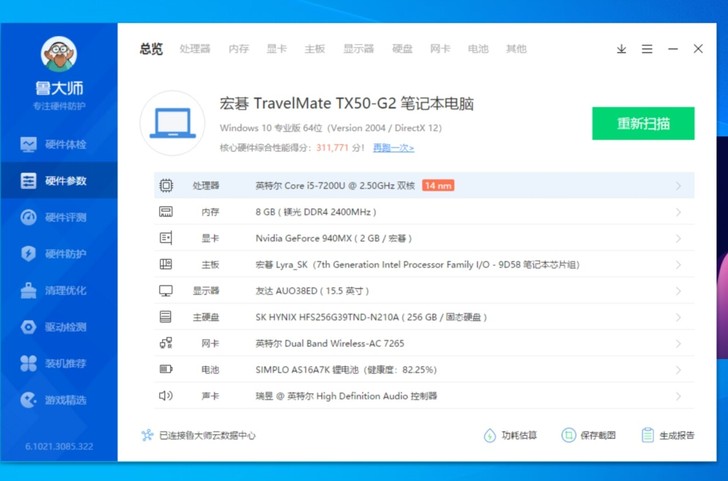Expand the 处理器 row chevron
Image resolution: width=728 pixels, height=481 pixels.
(678, 186)
